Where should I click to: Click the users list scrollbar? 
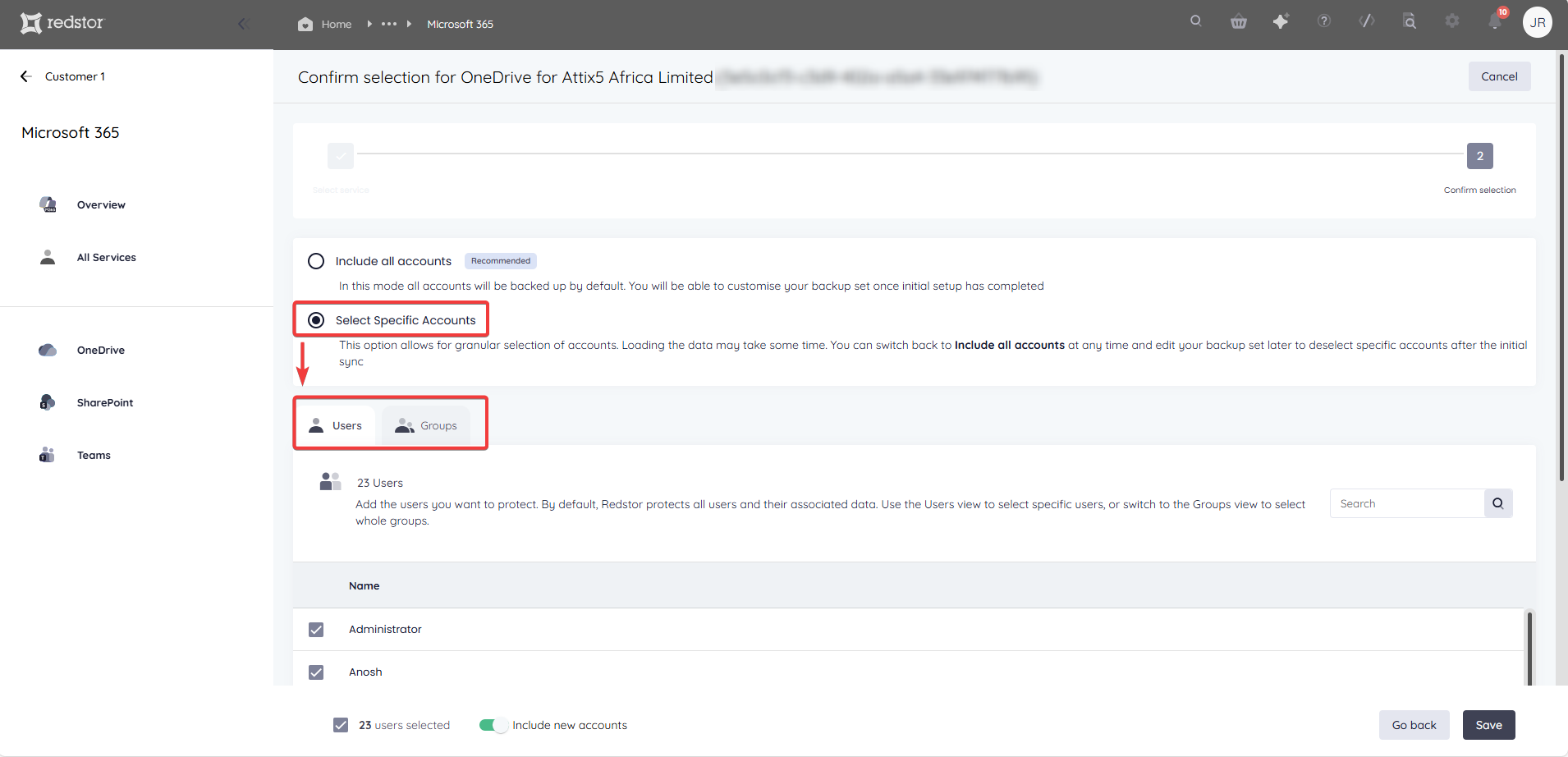[1529, 648]
